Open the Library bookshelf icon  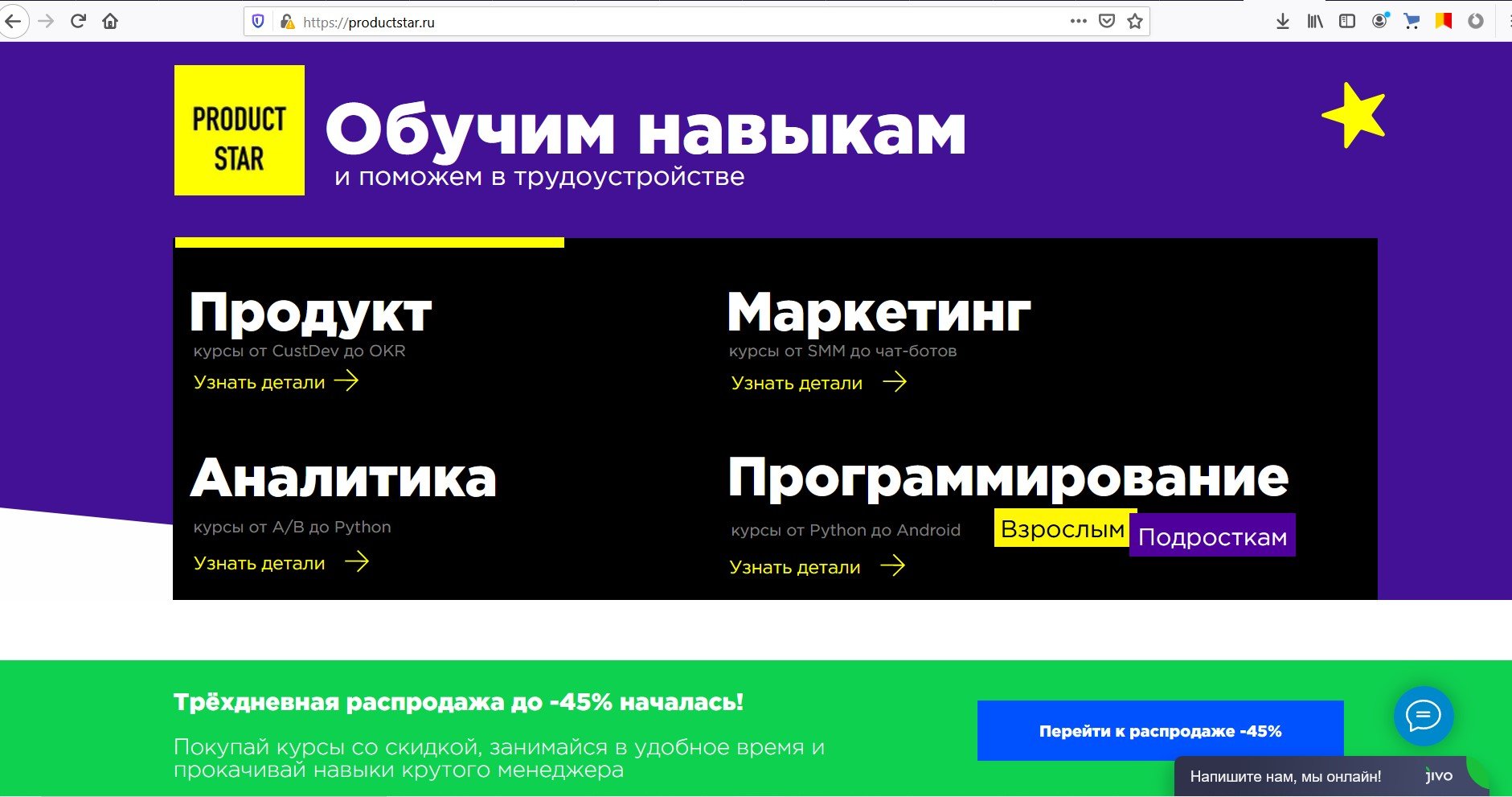click(1315, 22)
